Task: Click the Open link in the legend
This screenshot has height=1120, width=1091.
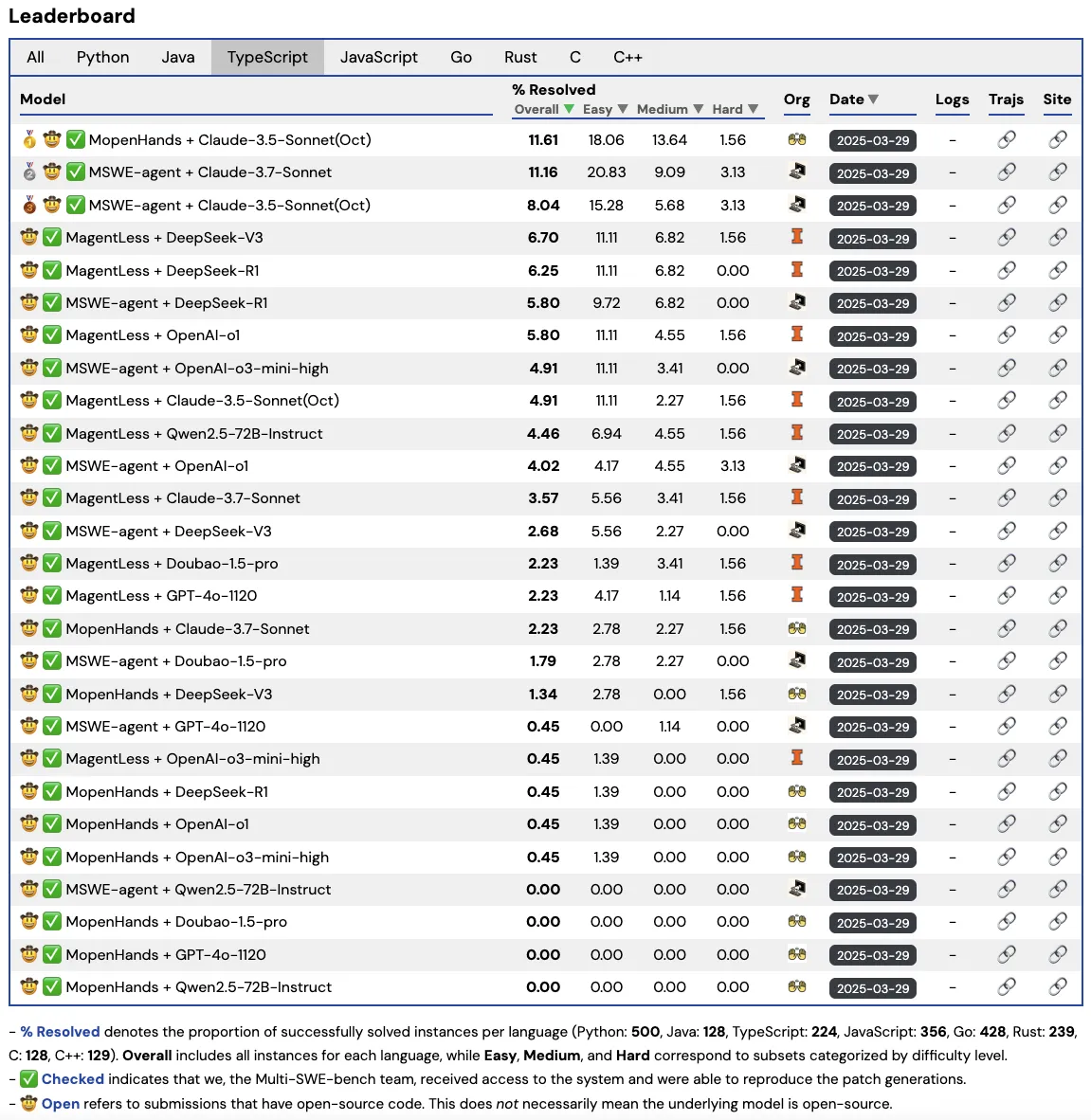Action: (61, 1103)
